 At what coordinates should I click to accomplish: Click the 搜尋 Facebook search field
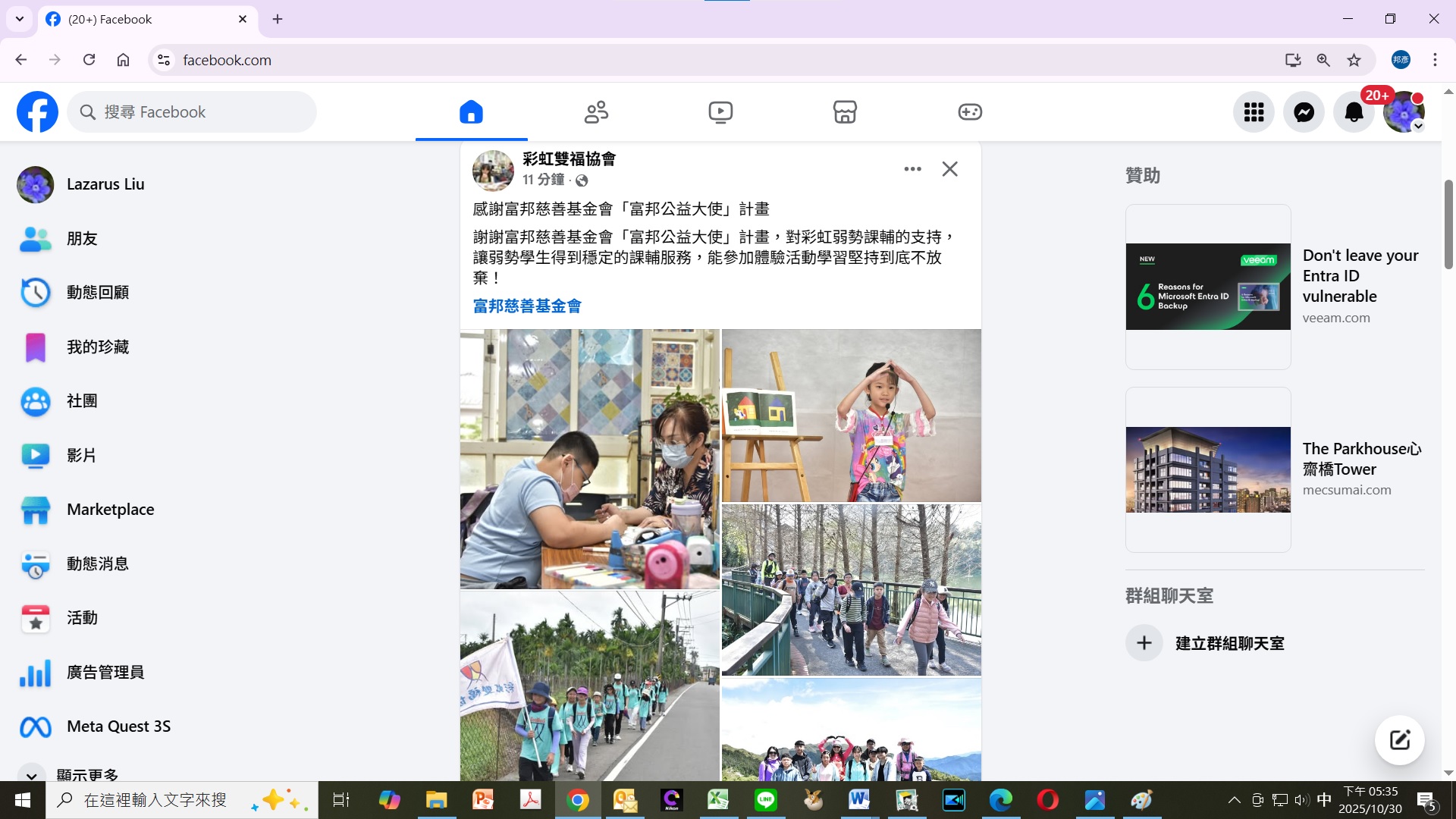click(x=193, y=112)
